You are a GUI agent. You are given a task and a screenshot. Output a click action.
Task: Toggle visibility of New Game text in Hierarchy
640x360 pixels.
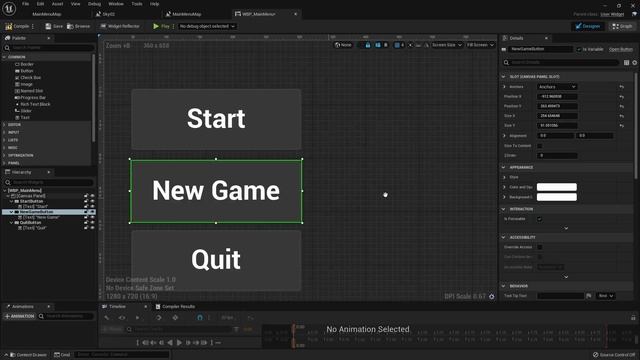coord(92,217)
